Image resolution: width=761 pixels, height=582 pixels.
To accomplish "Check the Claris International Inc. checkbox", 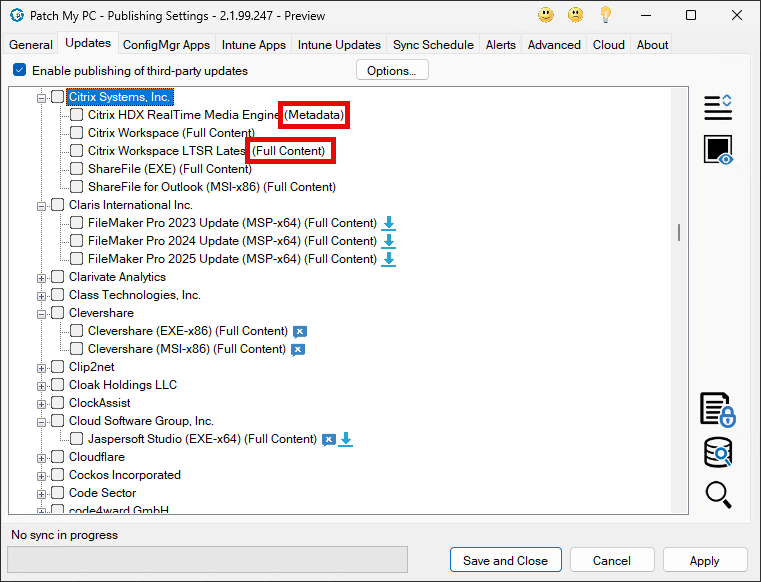I will tap(58, 204).
